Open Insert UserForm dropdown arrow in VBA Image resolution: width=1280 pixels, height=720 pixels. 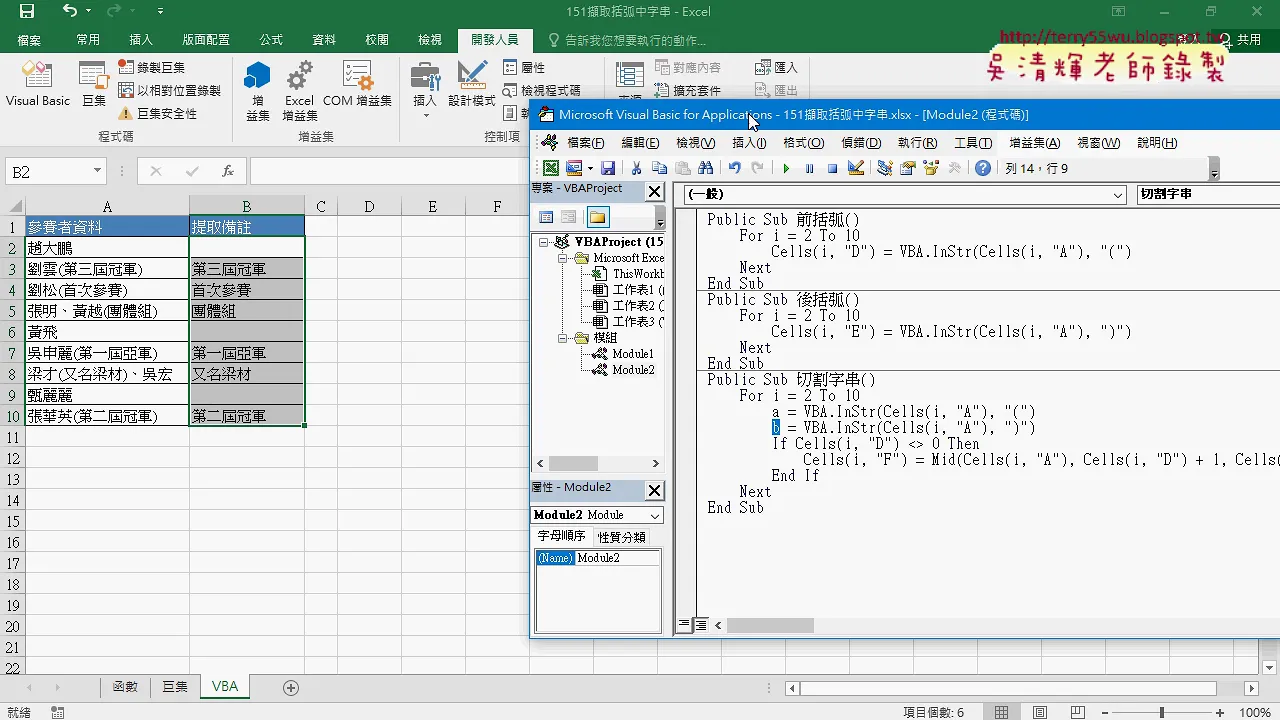coord(590,168)
